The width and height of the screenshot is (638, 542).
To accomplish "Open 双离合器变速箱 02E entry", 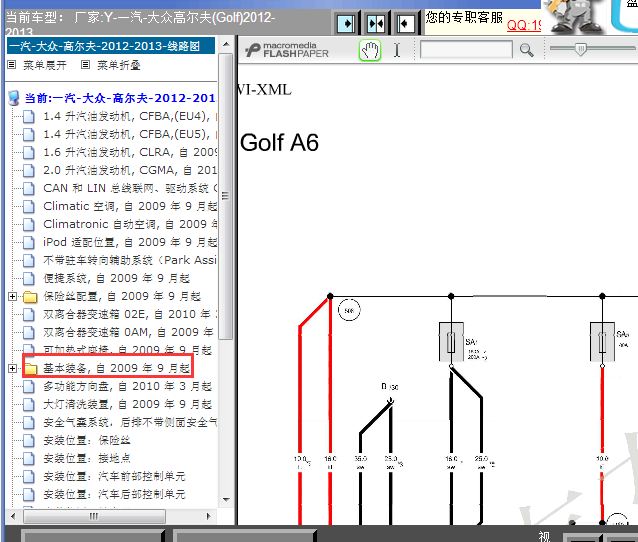I will pos(130,314).
